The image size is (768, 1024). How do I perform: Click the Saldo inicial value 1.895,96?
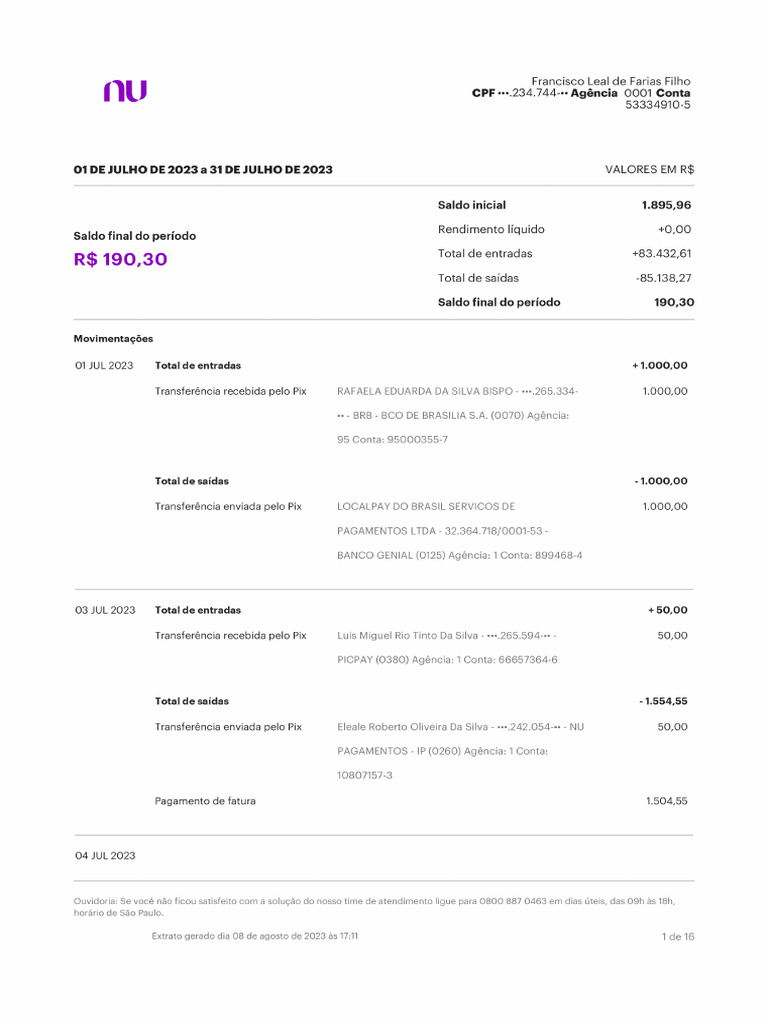tap(666, 205)
